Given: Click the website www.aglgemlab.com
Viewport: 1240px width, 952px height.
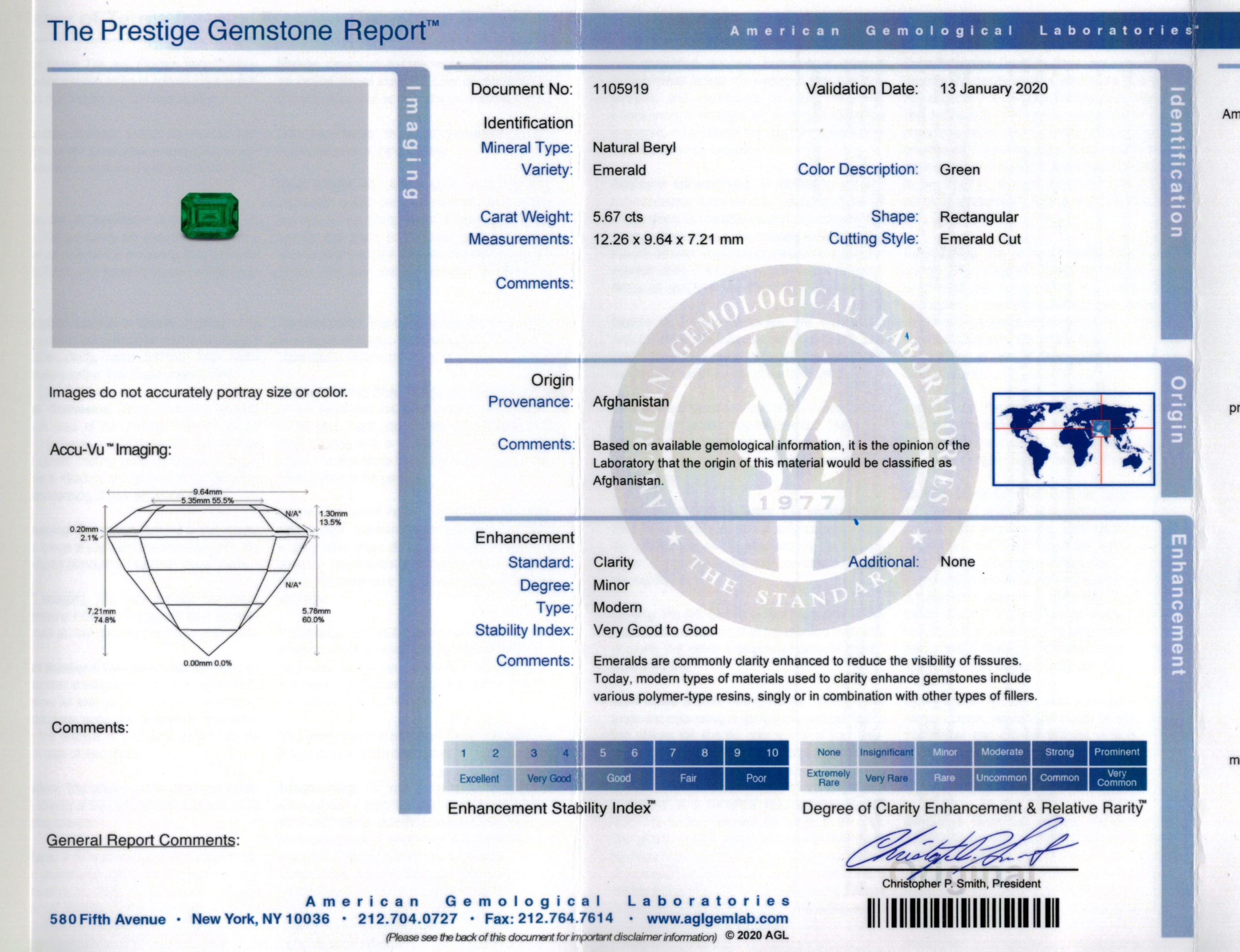Looking at the screenshot, I should click(x=717, y=919).
